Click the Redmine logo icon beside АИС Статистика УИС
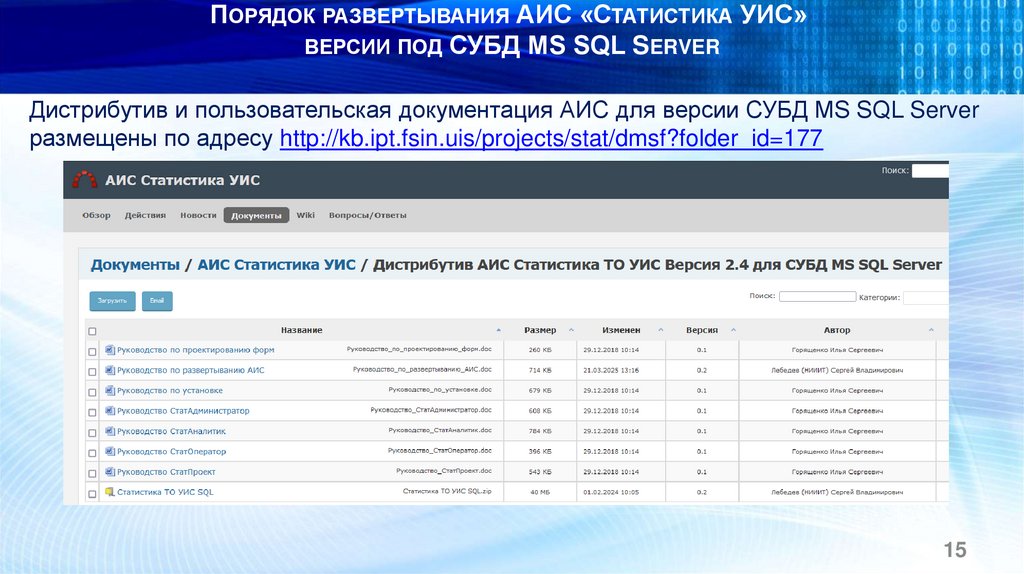Screen dimensions: 1024x574 click(84, 180)
